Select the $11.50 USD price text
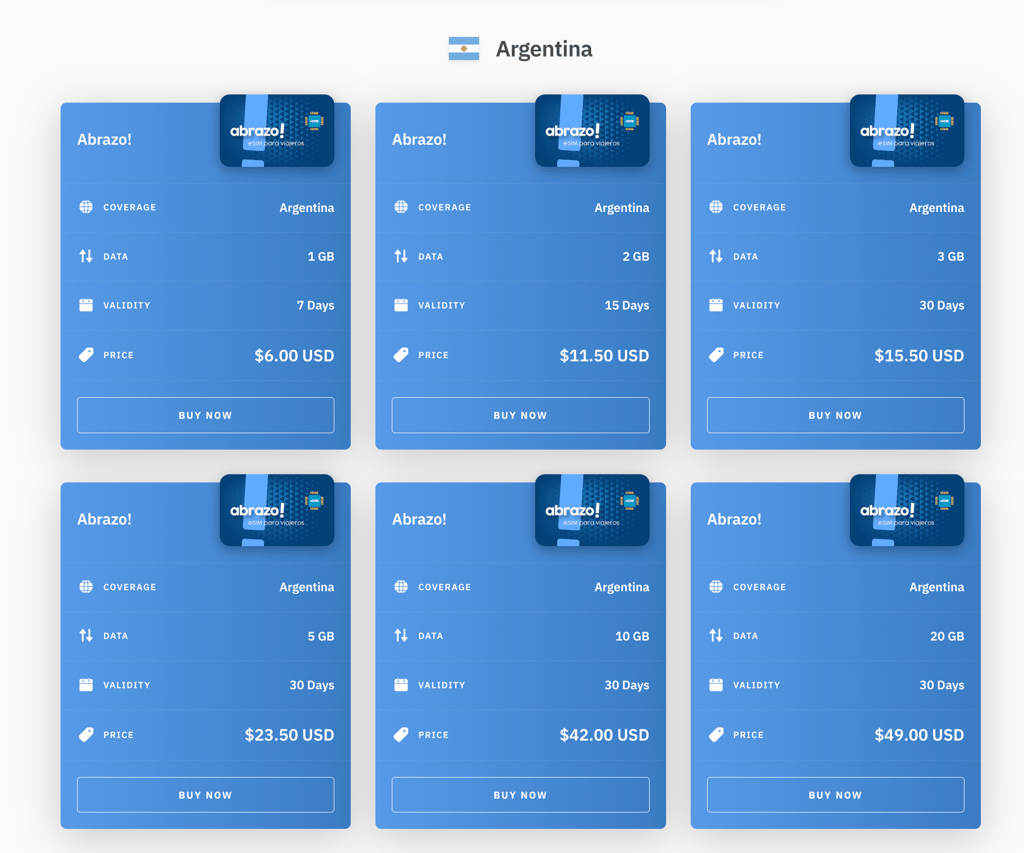The height and width of the screenshot is (853, 1024). (604, 355)
